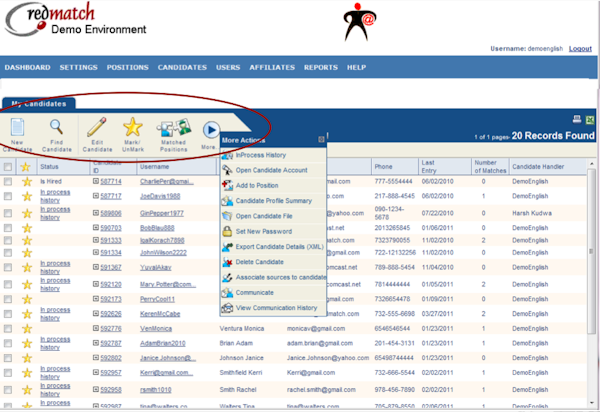
Task: Open the Find Candidate magnifier tool
Action: tap(56, 127)
